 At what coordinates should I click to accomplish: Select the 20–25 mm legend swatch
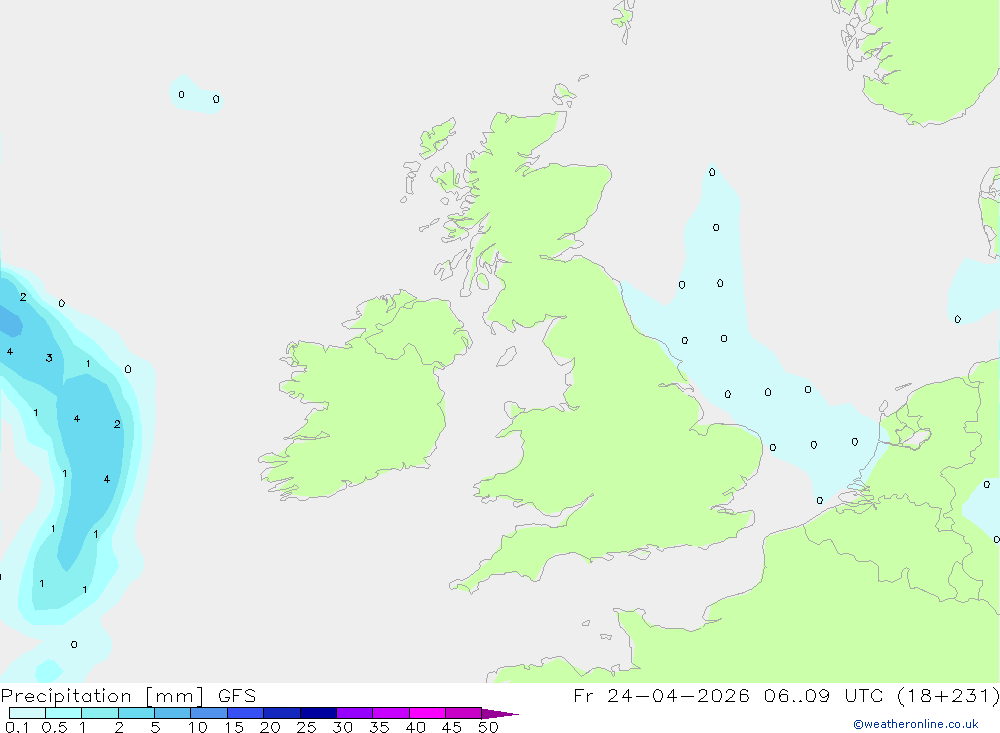click(x=282, y=713)
